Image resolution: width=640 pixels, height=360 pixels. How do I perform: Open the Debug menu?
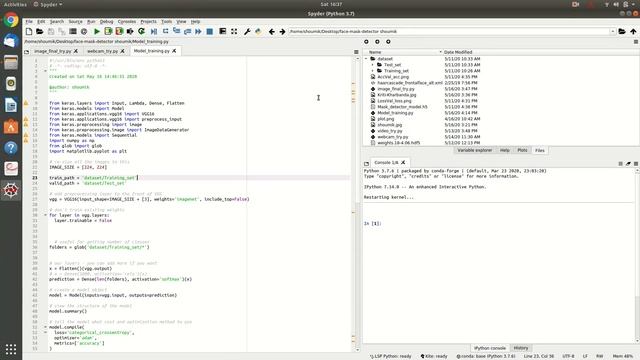[106, 22]
